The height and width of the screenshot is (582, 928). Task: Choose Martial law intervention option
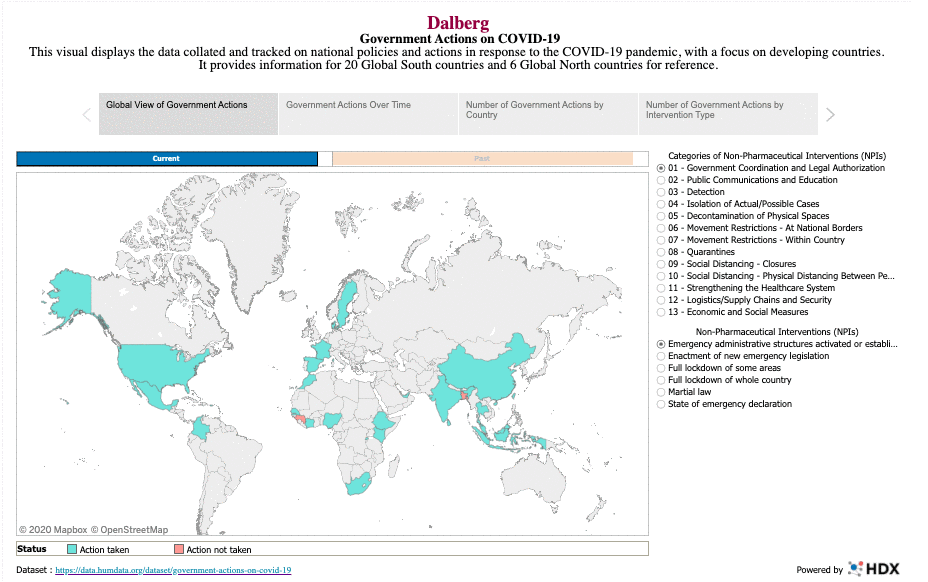(x=661, y=392)
